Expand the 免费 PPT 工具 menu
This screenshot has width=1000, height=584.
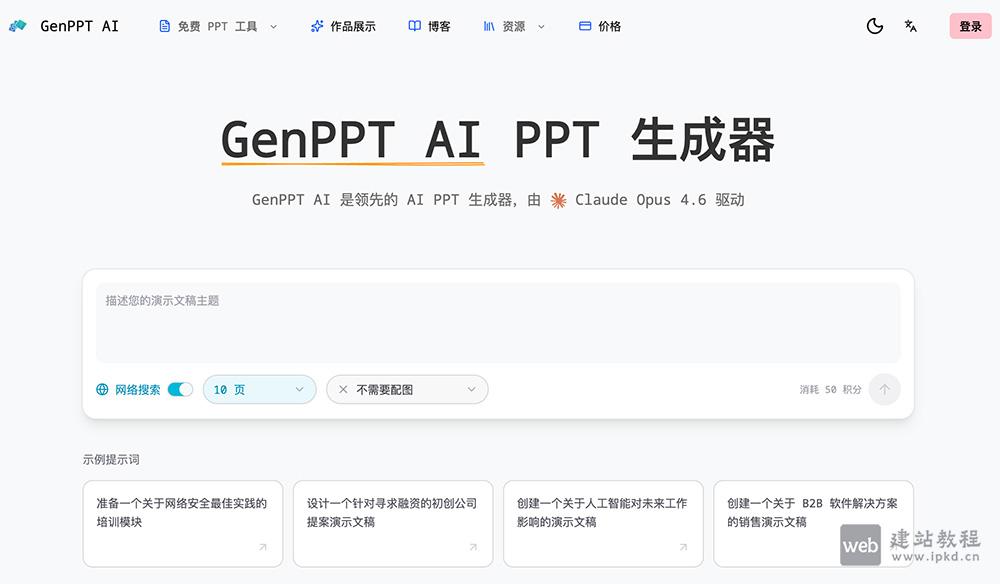[273, 26]
